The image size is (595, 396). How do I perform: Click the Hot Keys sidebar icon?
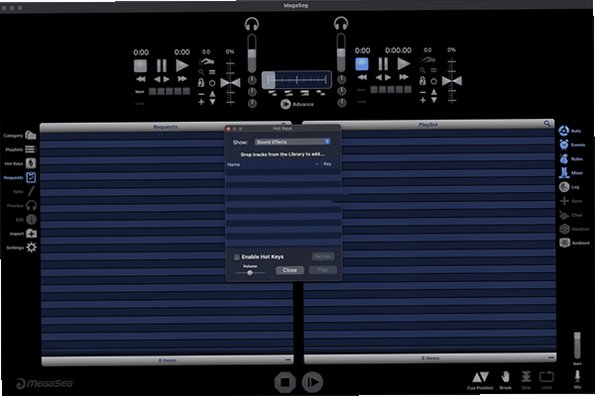click(31, 163)
